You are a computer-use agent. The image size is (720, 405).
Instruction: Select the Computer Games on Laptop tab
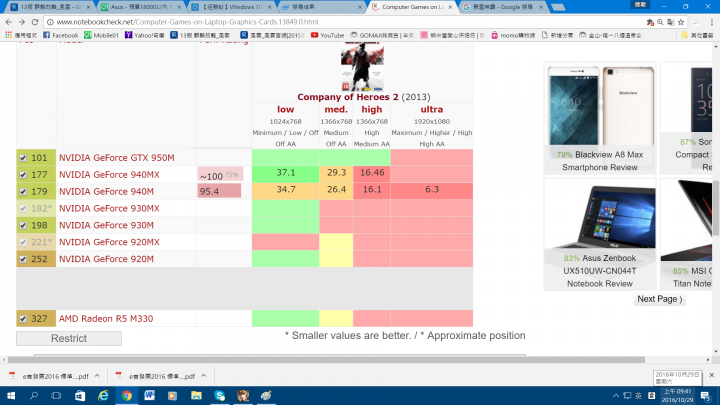click(x=411, y=7)
